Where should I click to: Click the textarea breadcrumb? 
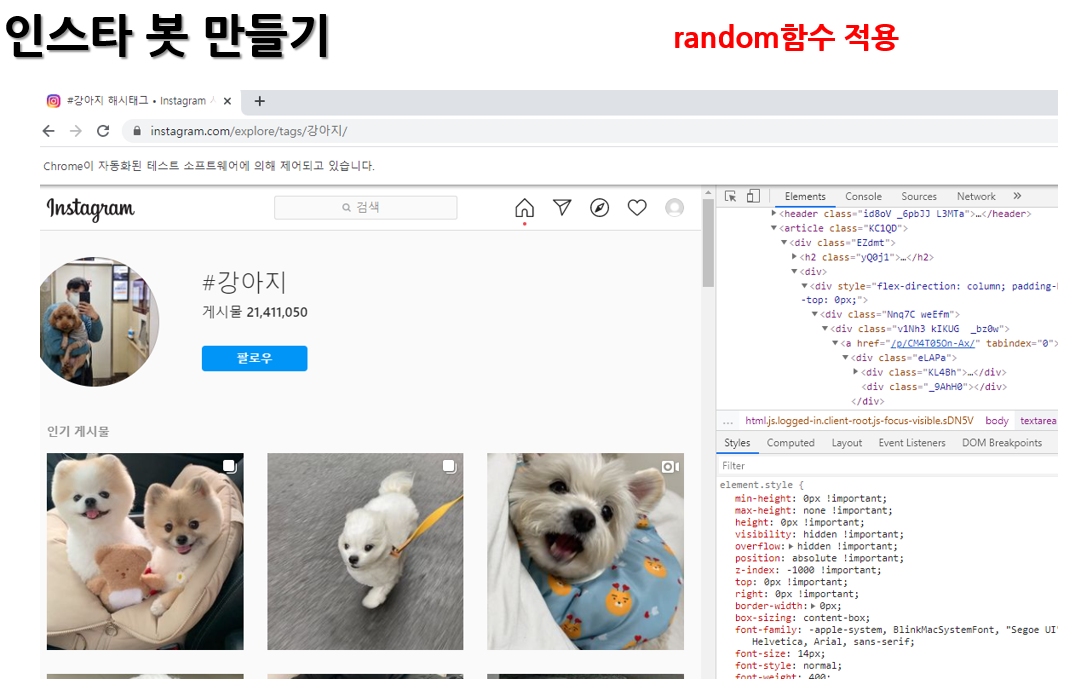[1038, 420]
